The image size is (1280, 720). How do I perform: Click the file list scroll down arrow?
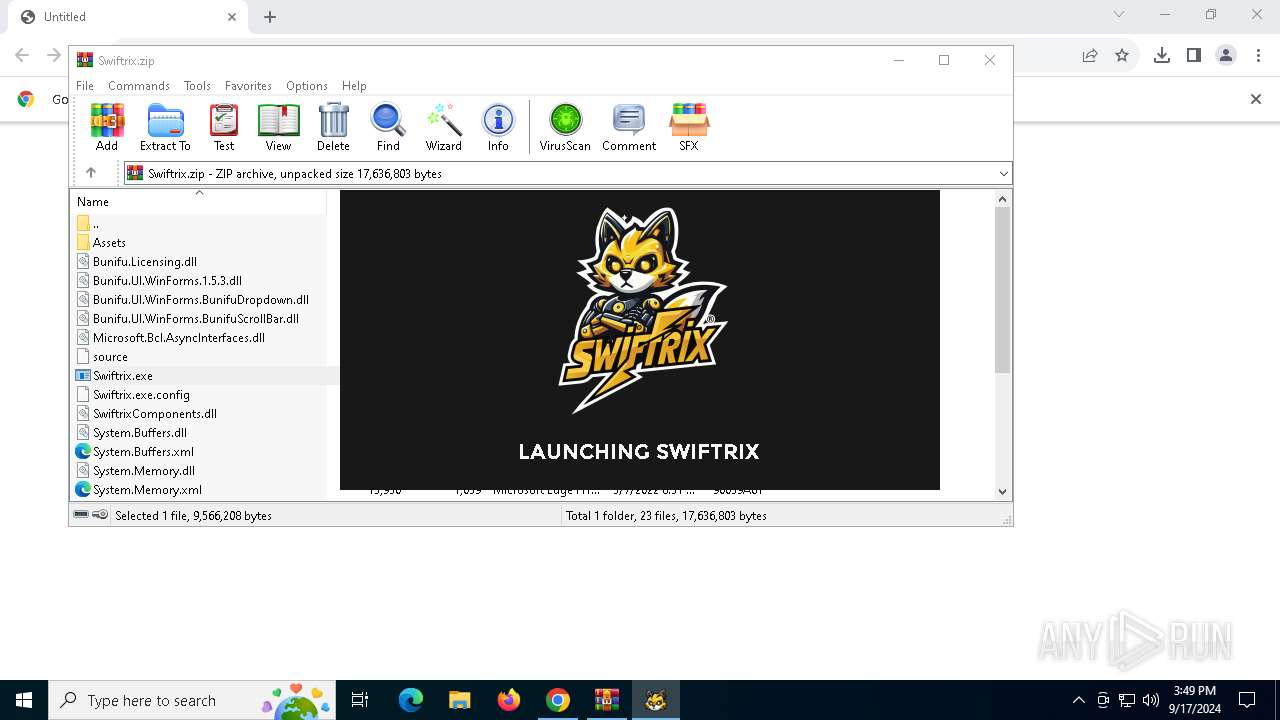point(1003,491)
